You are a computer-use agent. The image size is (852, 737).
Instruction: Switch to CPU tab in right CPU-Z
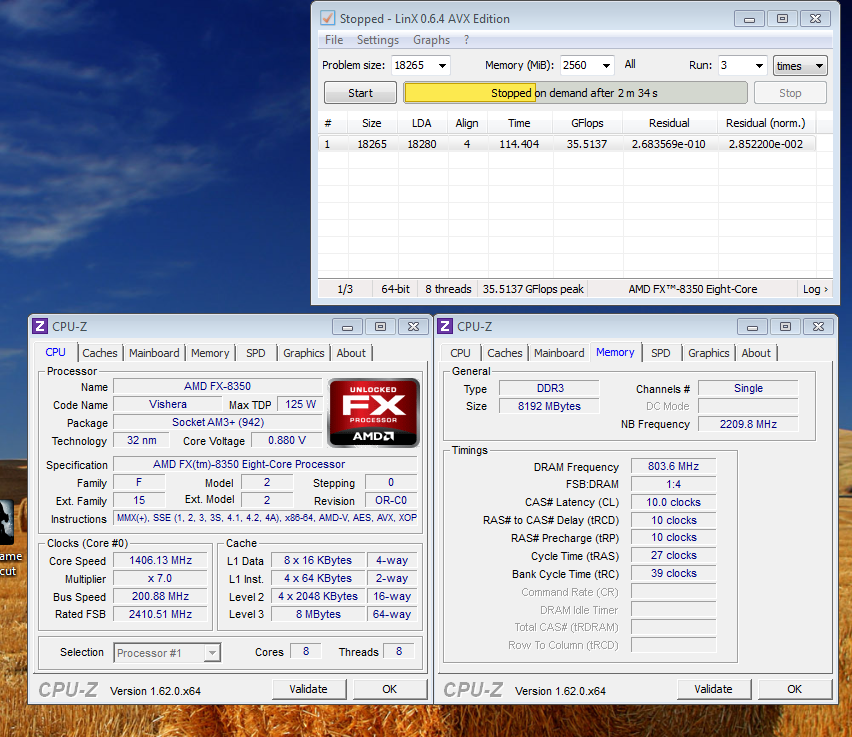(460, 353)
